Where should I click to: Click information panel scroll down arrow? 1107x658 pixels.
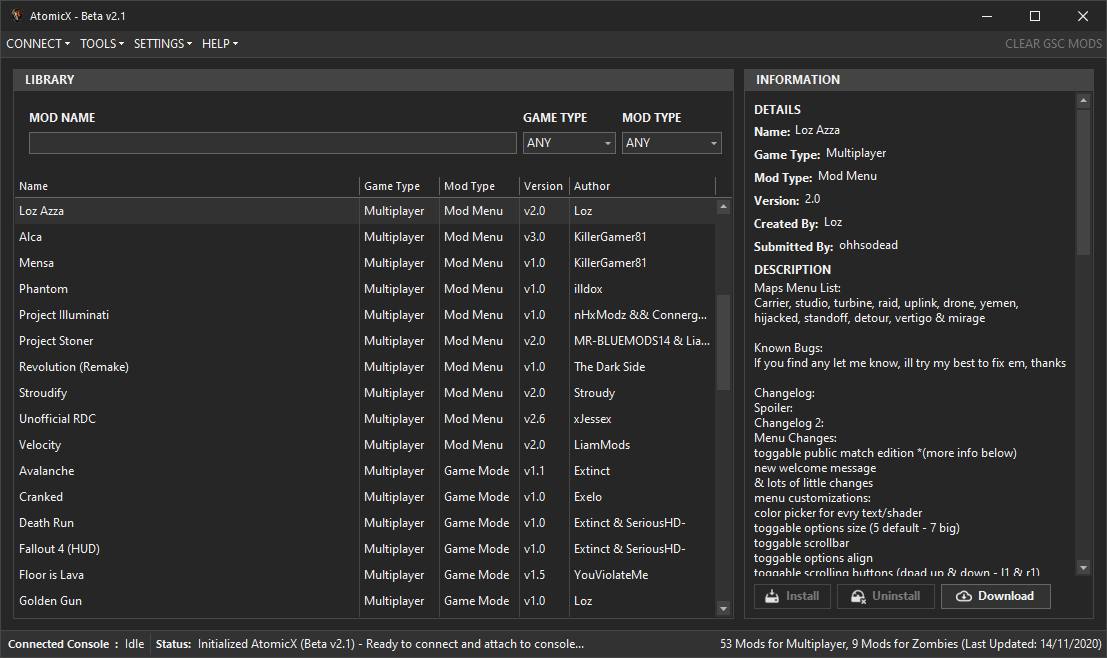[x=1084, y=568]
